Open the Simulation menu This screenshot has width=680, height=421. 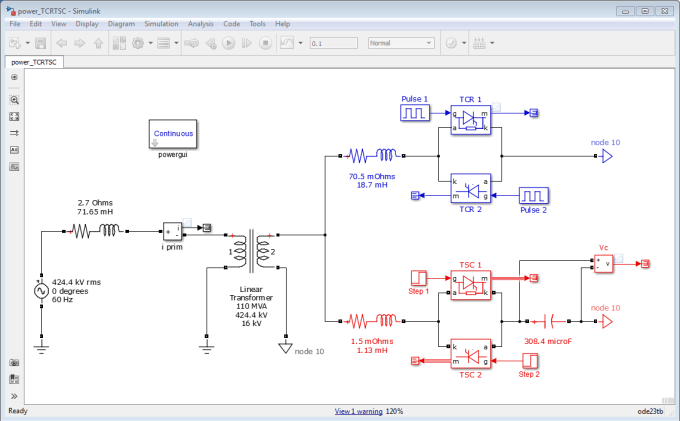pyautogui.click(x=161, y=24)
